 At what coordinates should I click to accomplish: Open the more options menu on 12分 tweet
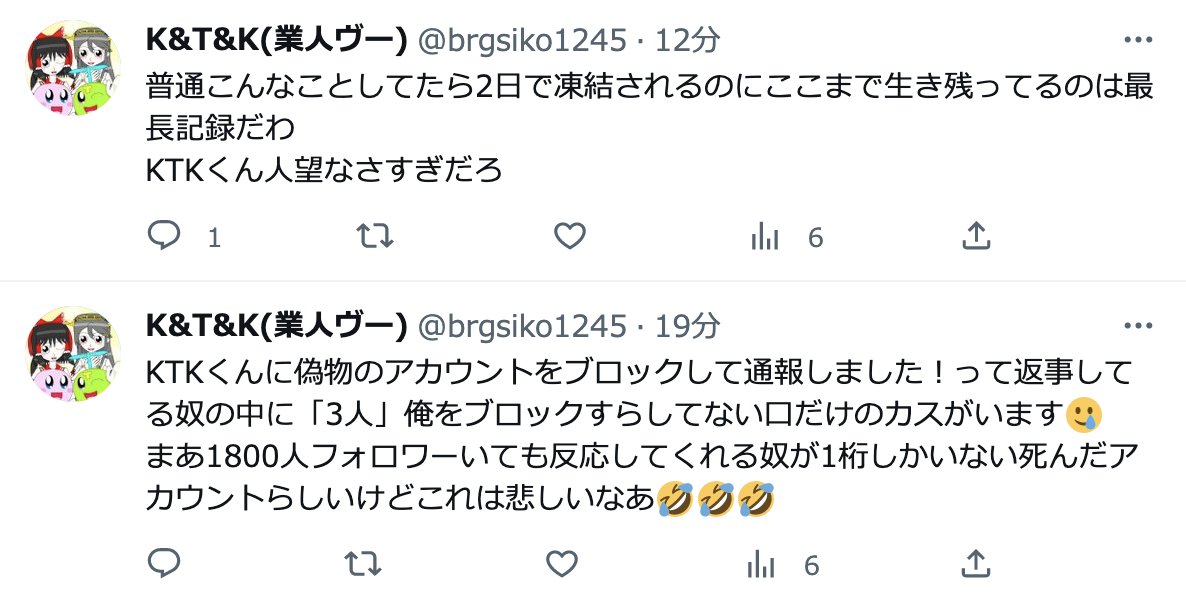pyautogui.click(x=1138, y=39)
